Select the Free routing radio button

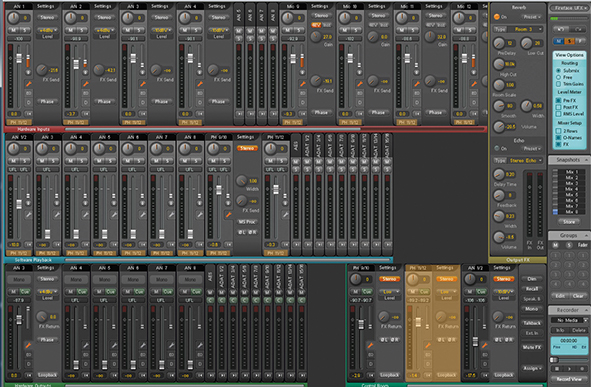pyautogui.click(x=559, y=77)
